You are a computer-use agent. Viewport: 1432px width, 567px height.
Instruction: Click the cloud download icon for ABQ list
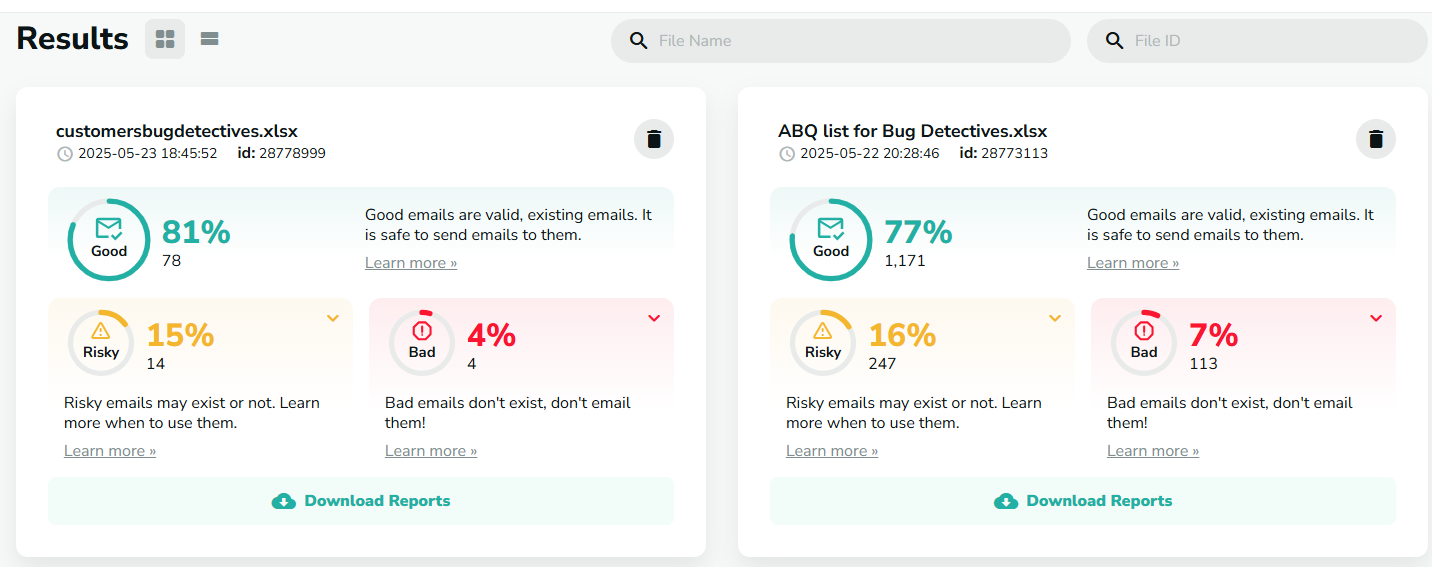click(1006, 501)
